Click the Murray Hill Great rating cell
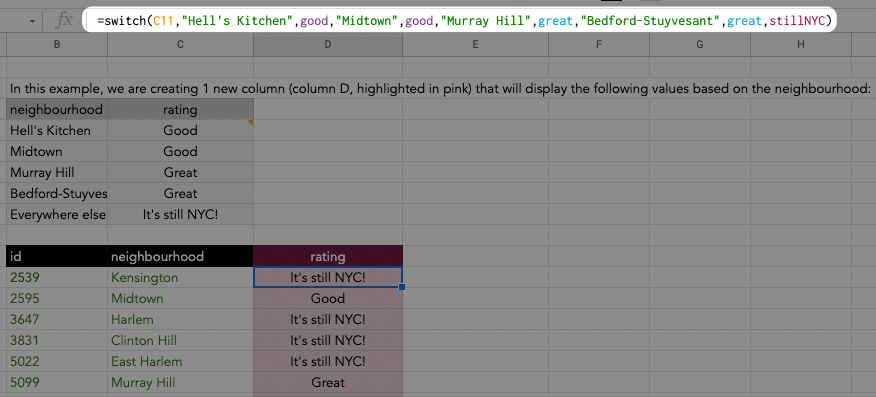Screen dimensions: 876x397 click(327, 382)
